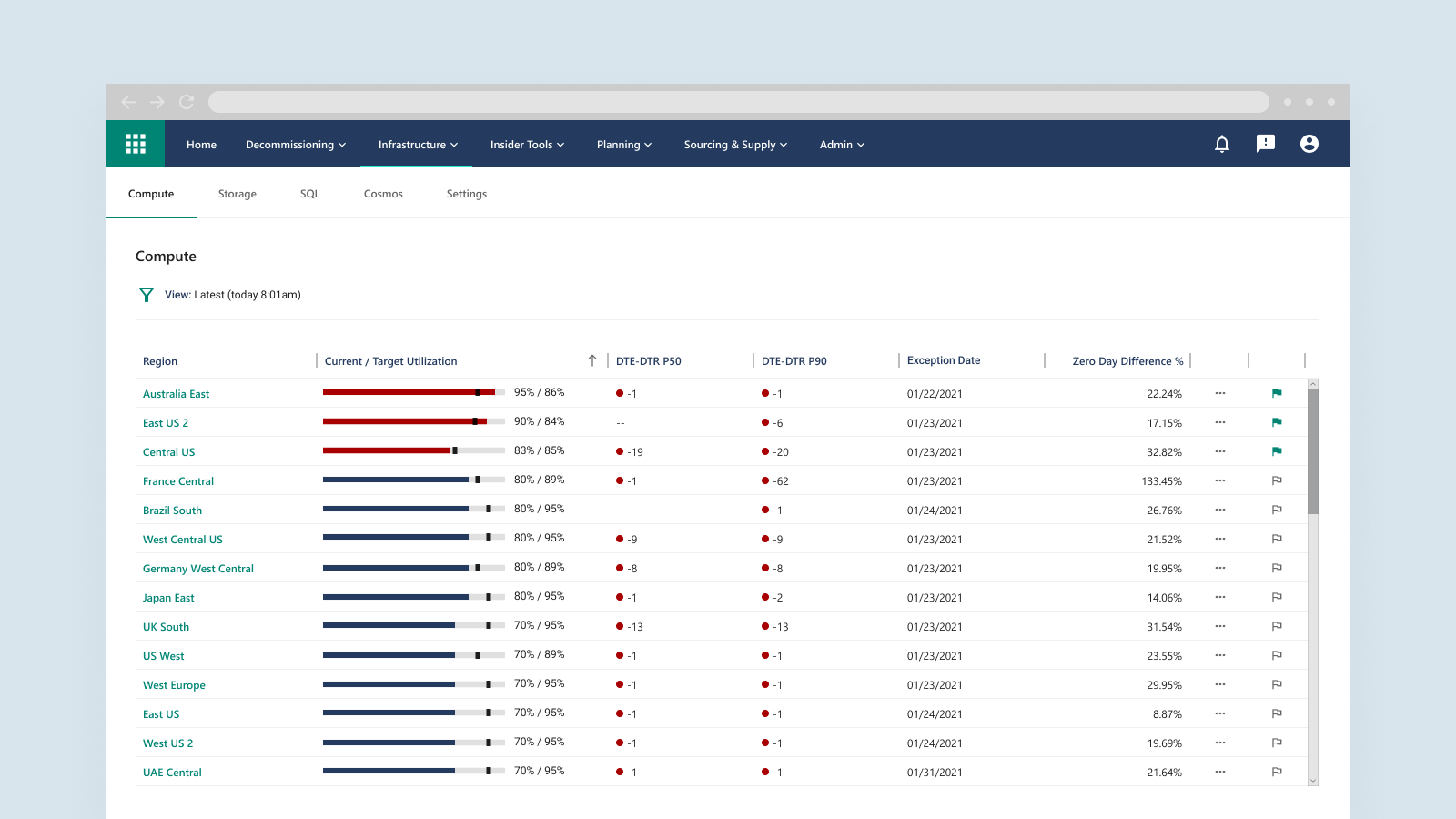Click the feedback chat icon
Image resolution: width=1456 pixels, height=819 pixels.
coord(1265,144)
